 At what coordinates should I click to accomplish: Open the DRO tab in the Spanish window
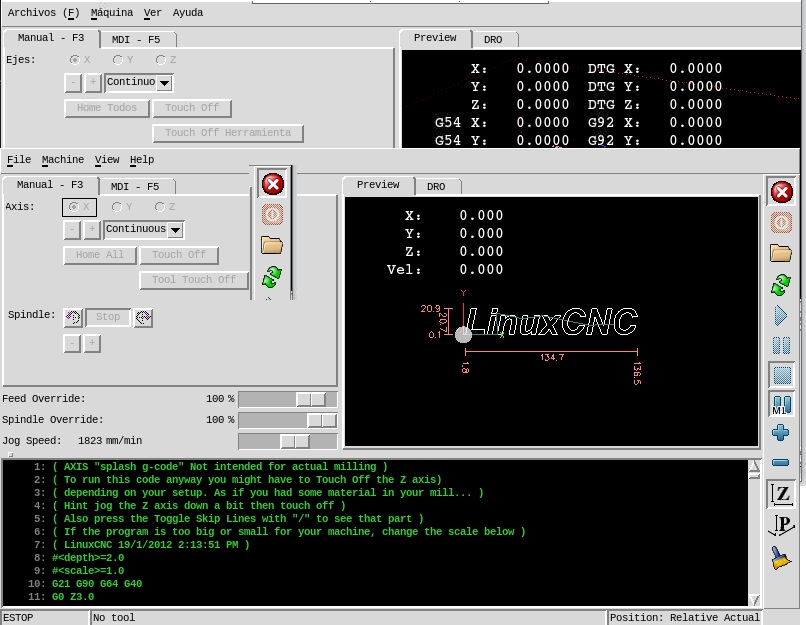[x=493, y=40]
